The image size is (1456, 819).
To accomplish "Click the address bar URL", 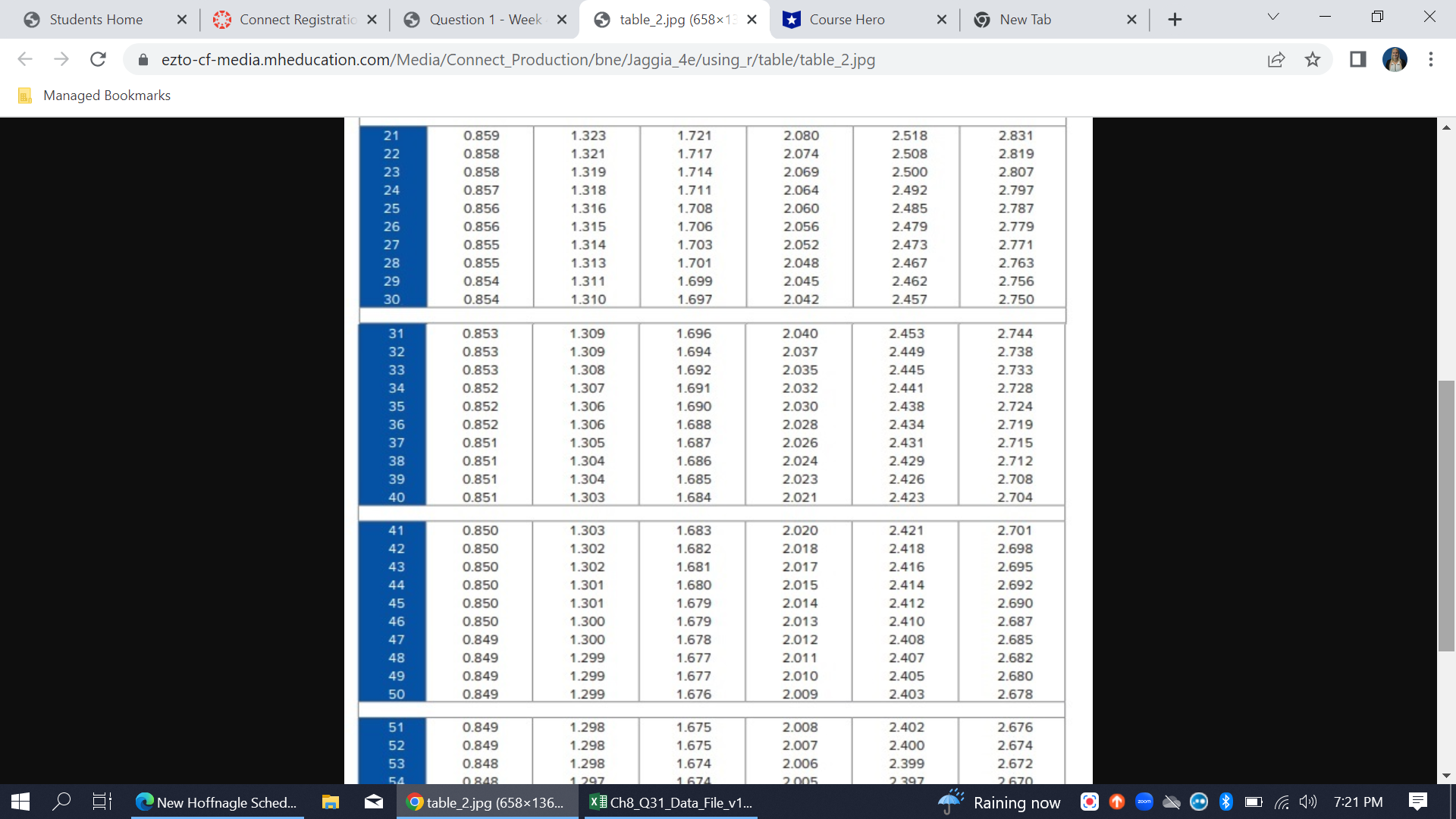I will tap(518, 59).
